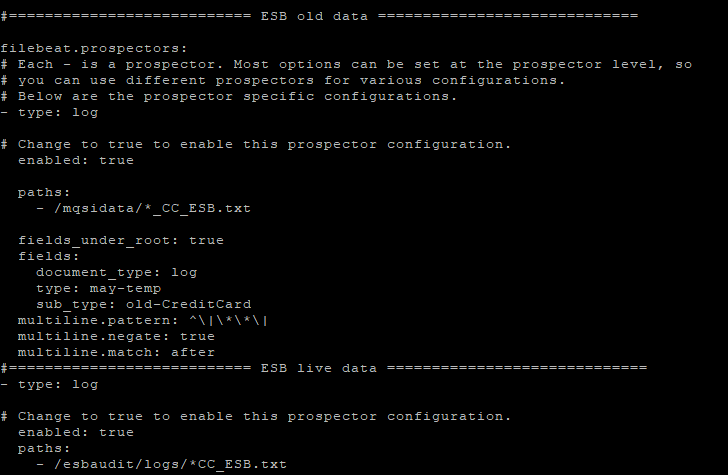The width and height of the screenshot is (728, 475).
Task: Click 'multiline.negate: true' line
Action: 116,336
